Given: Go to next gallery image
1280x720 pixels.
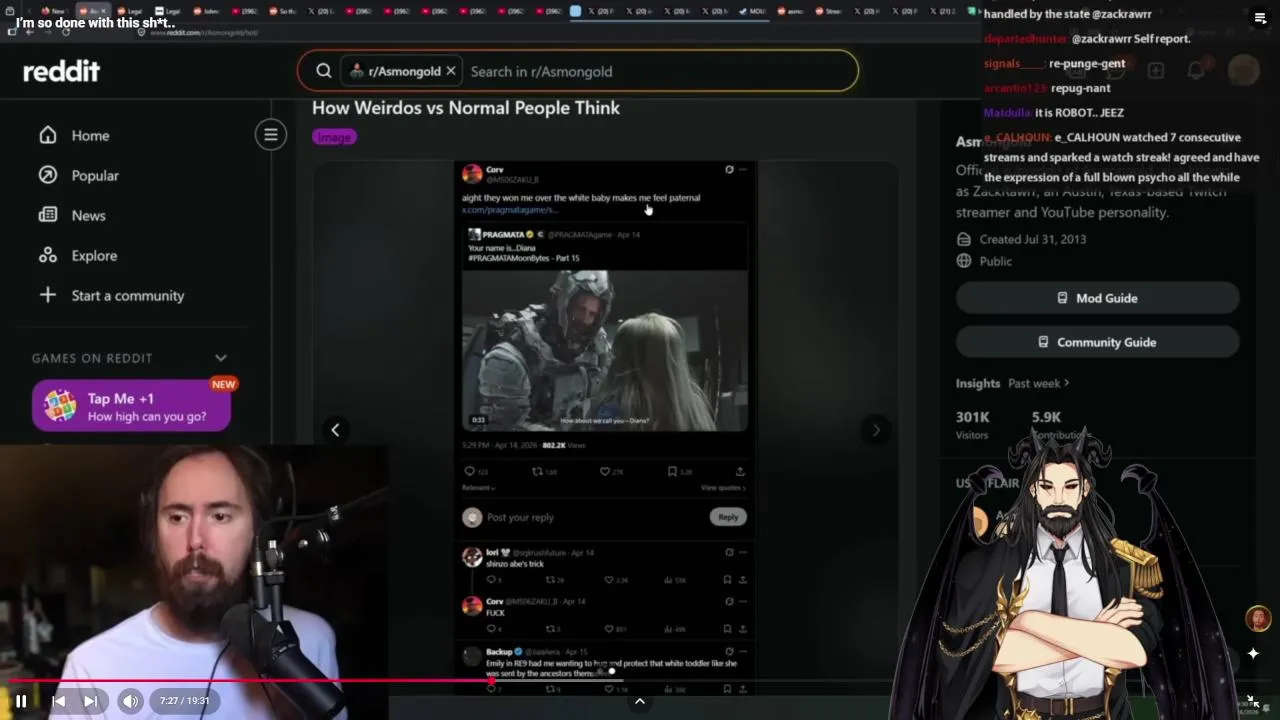Looking at the screenshot, I should 876,430.
